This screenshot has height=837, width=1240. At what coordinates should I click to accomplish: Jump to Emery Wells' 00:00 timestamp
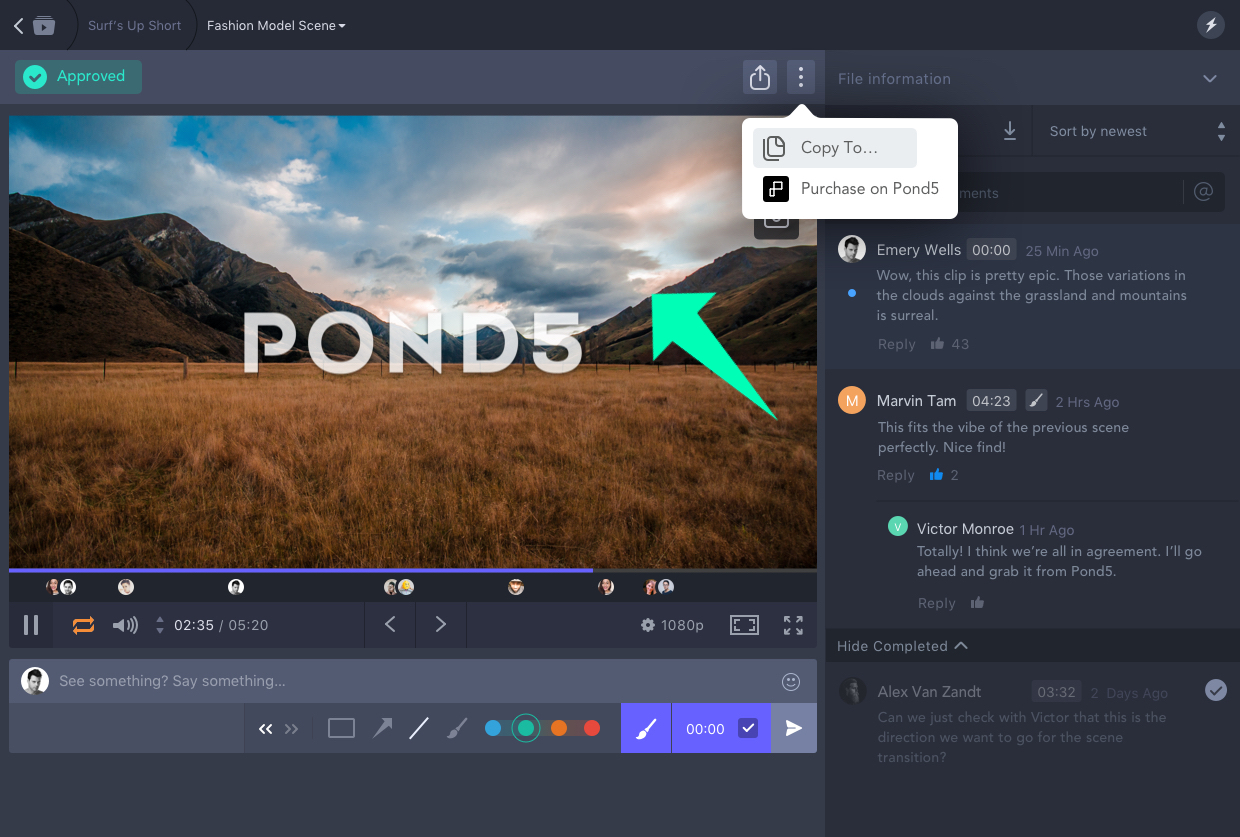coord(992,250)
